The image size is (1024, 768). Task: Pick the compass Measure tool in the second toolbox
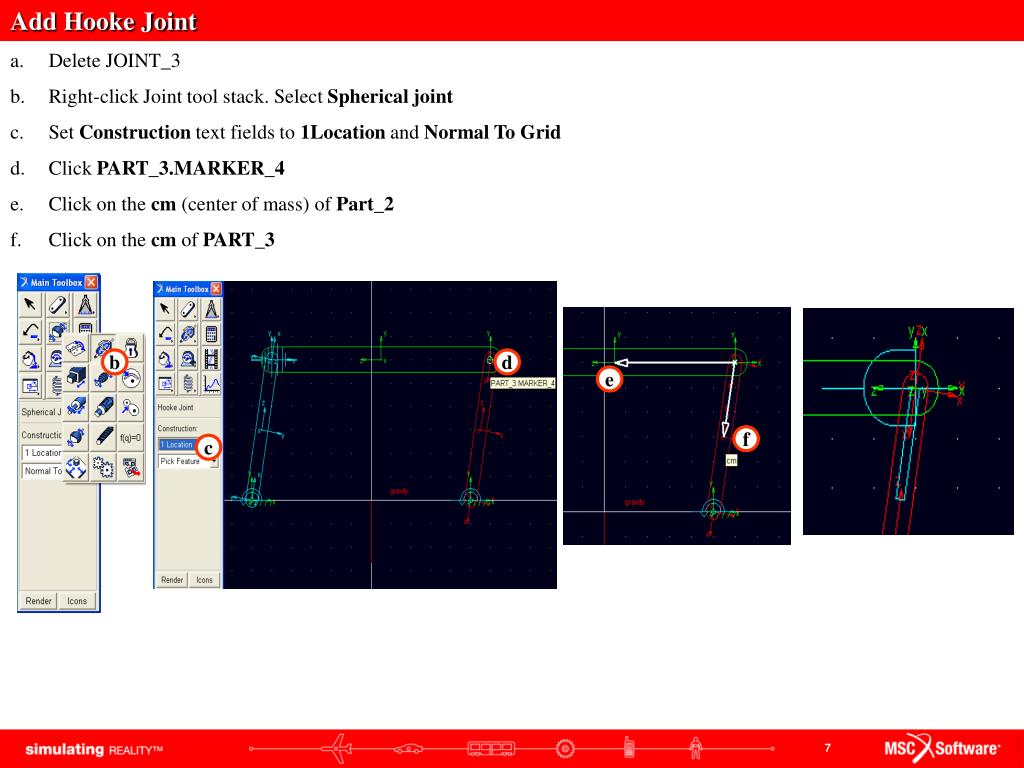point(211,308)
